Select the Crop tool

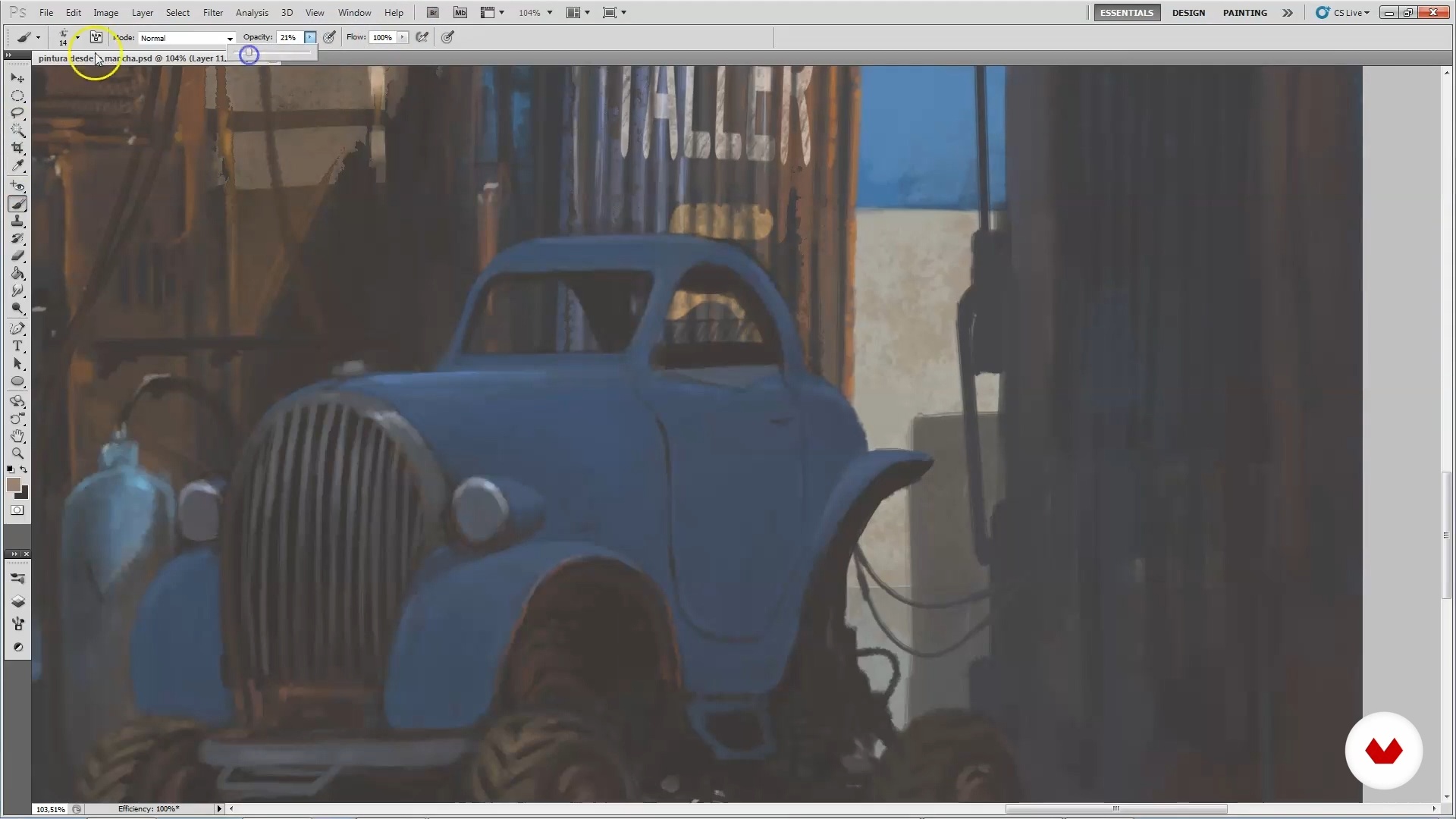point(17,148)
